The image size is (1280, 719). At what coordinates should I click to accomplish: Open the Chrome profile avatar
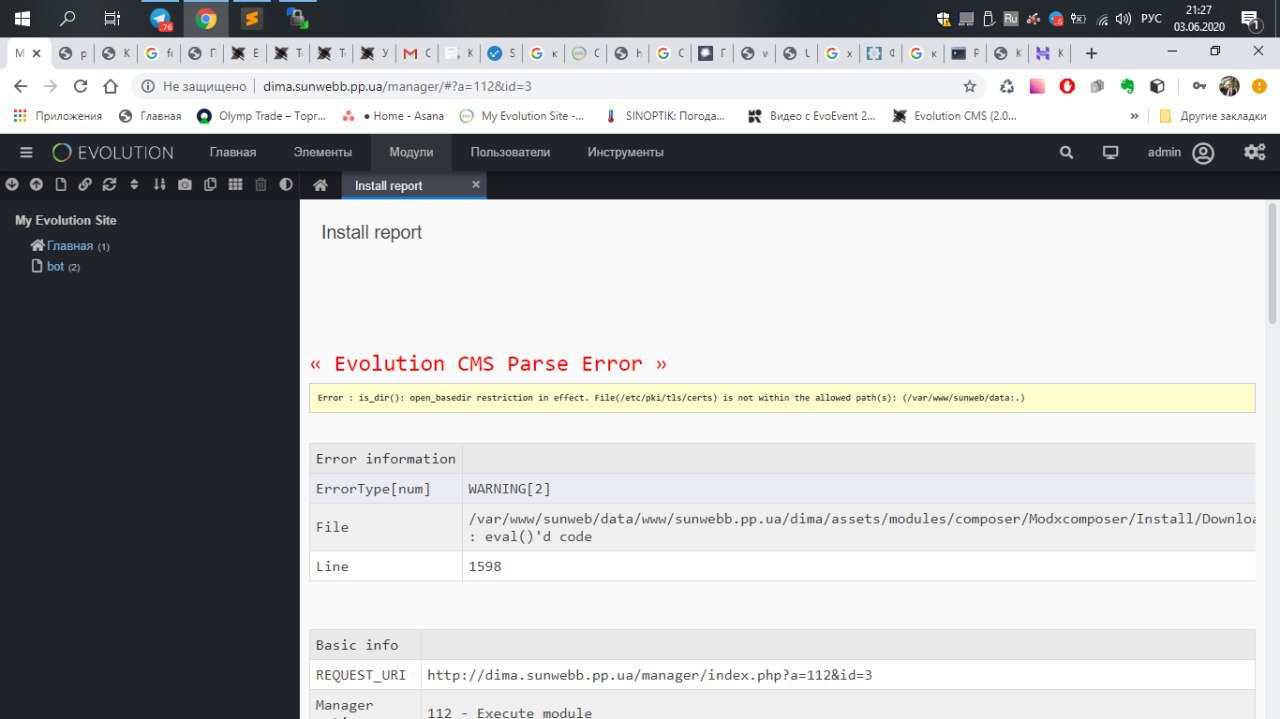[1229, 86]
